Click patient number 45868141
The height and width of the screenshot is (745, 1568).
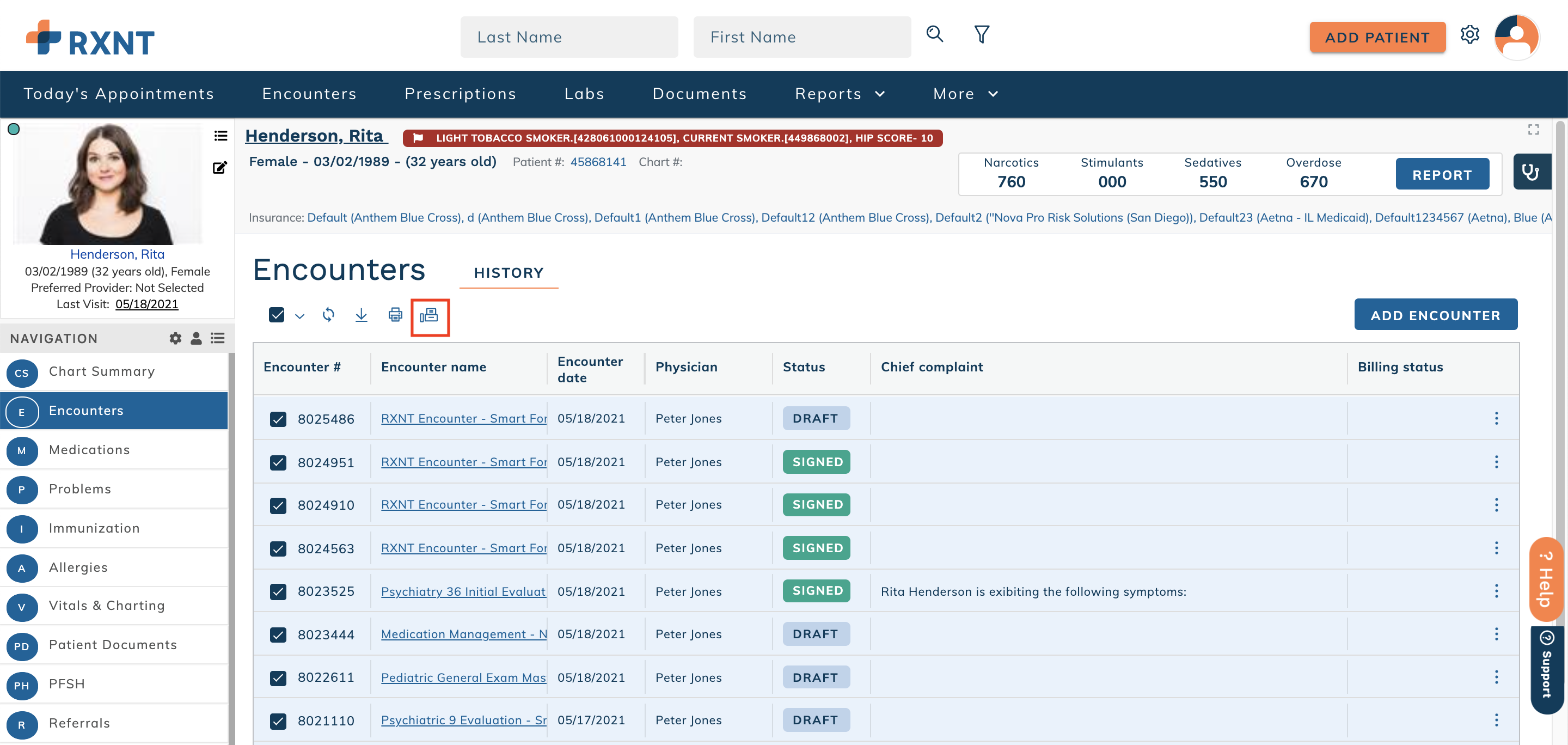pyautogui.click(x=598, y=162)
